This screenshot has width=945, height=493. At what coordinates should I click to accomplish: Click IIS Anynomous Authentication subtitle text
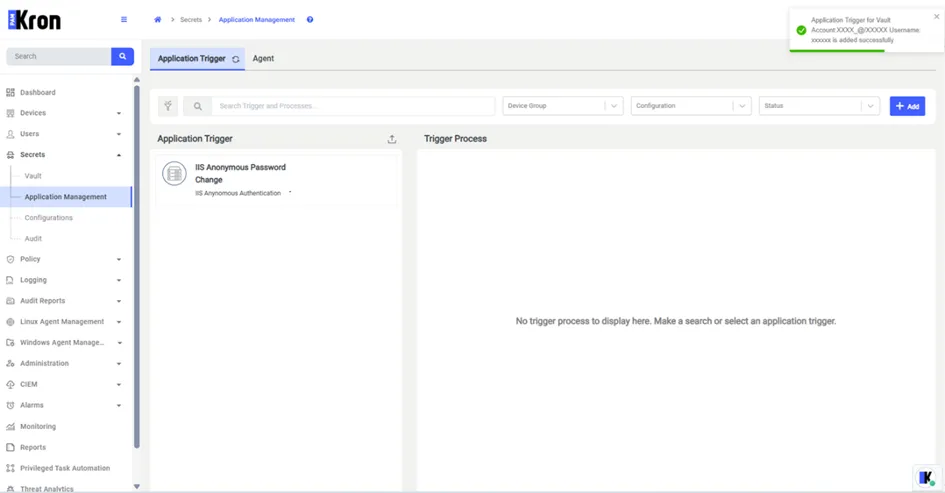[237, 193]
